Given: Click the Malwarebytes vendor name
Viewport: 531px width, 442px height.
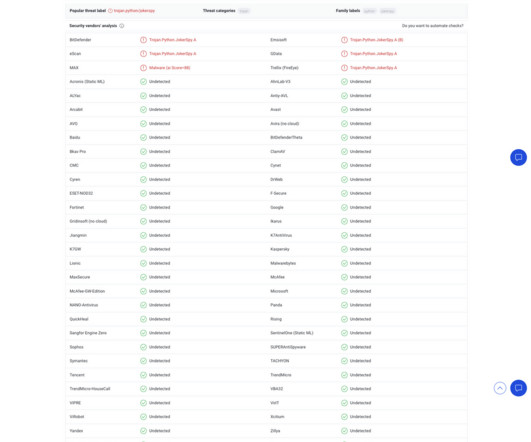Looking at the screenshot, I should tap(283, 263).
